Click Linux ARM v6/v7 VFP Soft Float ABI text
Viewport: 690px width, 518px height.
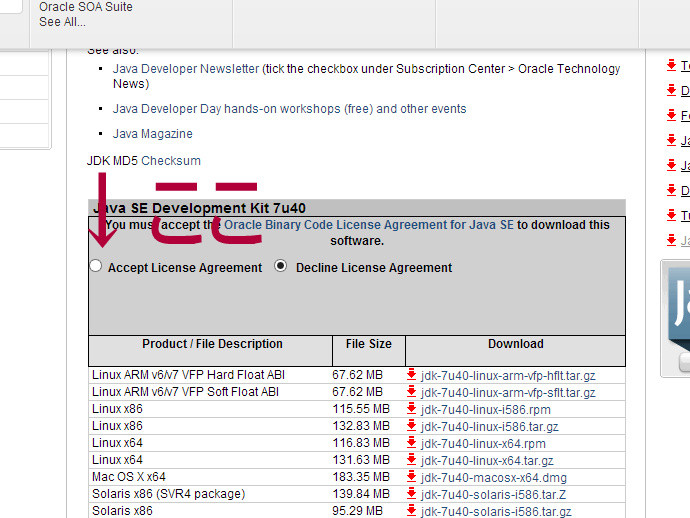point(185,392)
